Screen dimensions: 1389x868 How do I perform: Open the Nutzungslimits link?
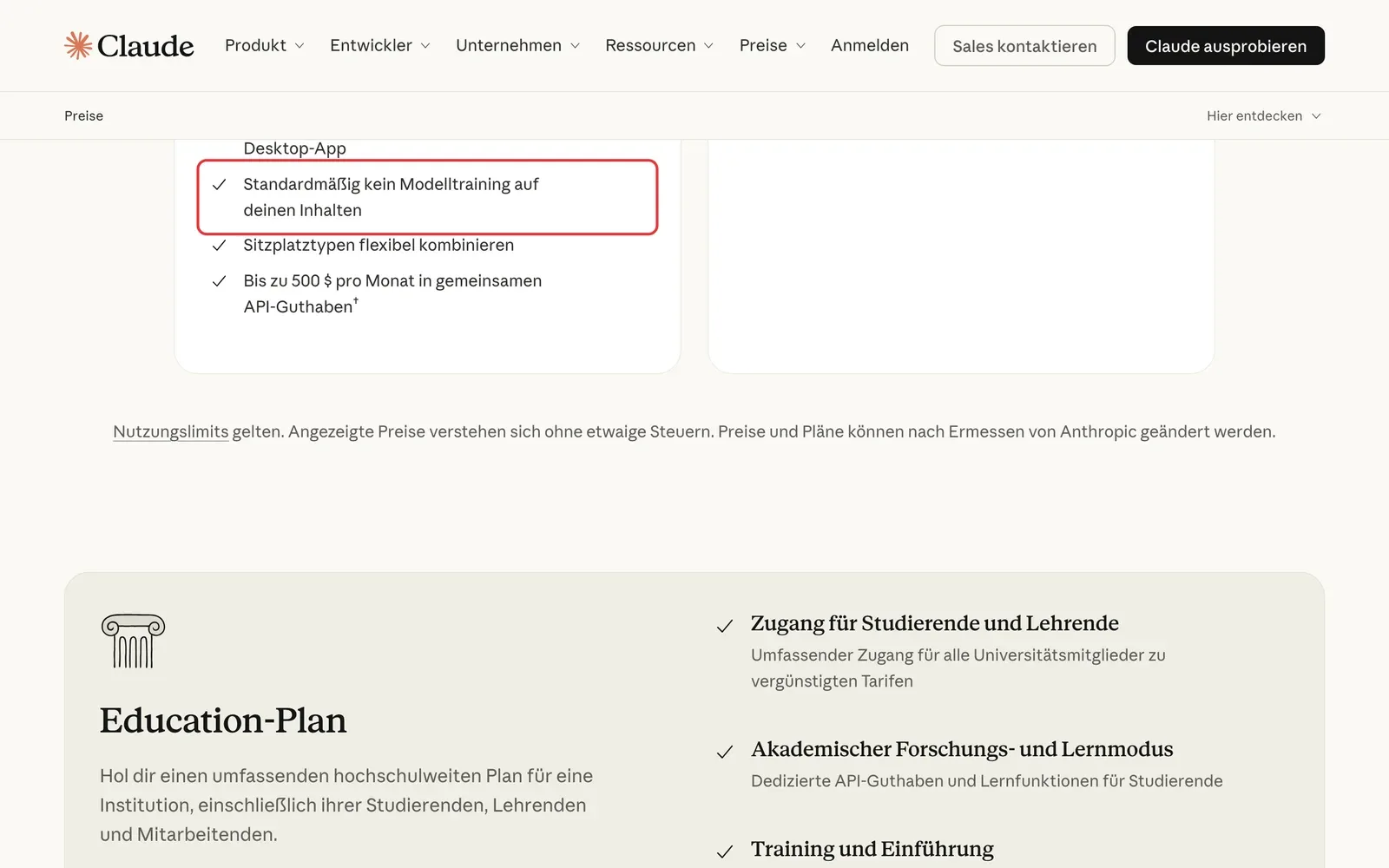(x=171, y=431)
